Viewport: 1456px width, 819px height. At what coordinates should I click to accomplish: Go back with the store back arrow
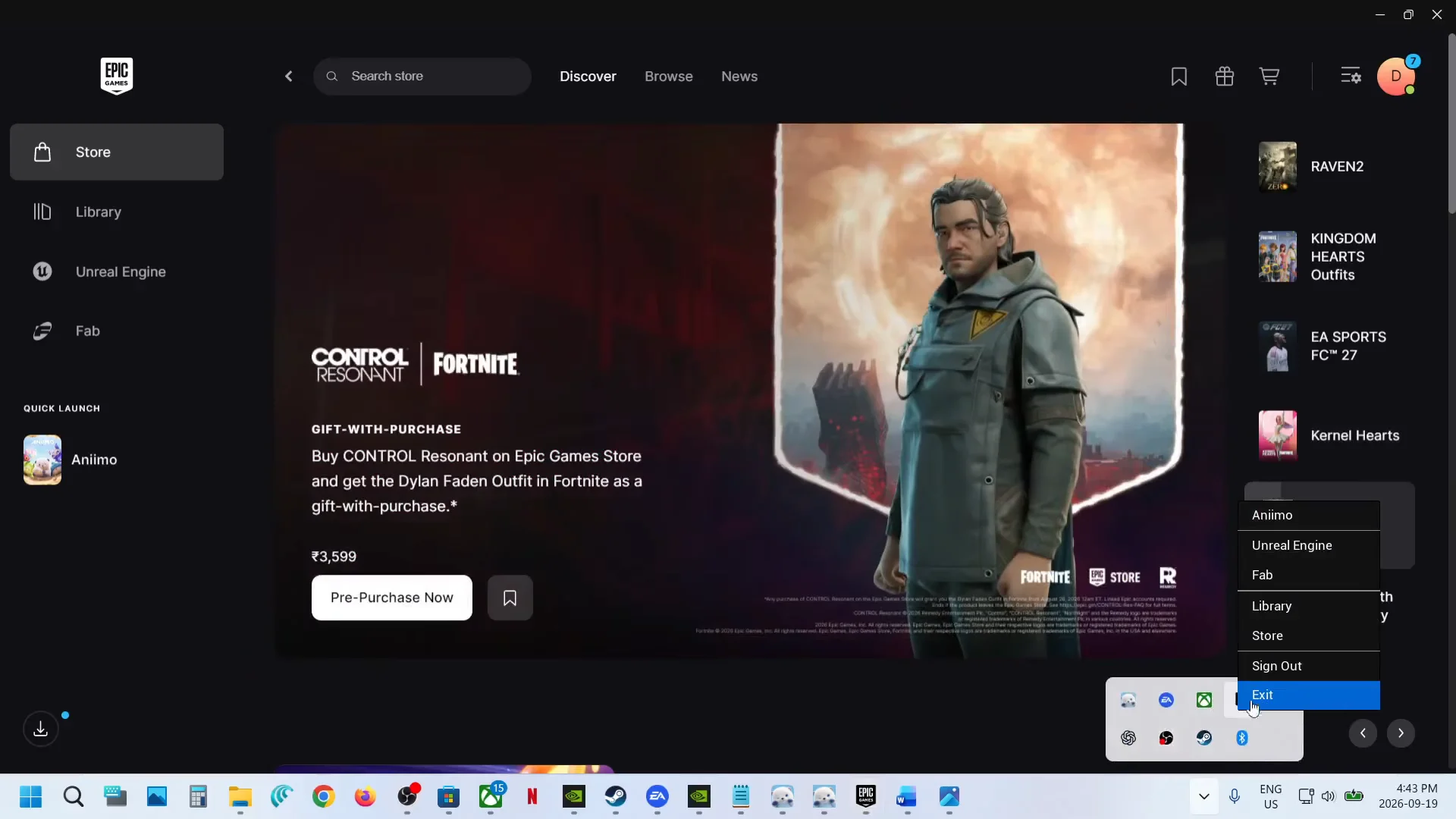pos(289,76)
